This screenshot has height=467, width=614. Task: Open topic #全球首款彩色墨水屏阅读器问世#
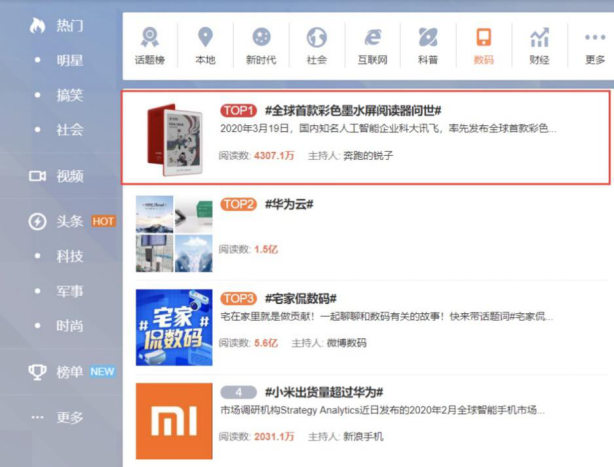pos(353,111)
